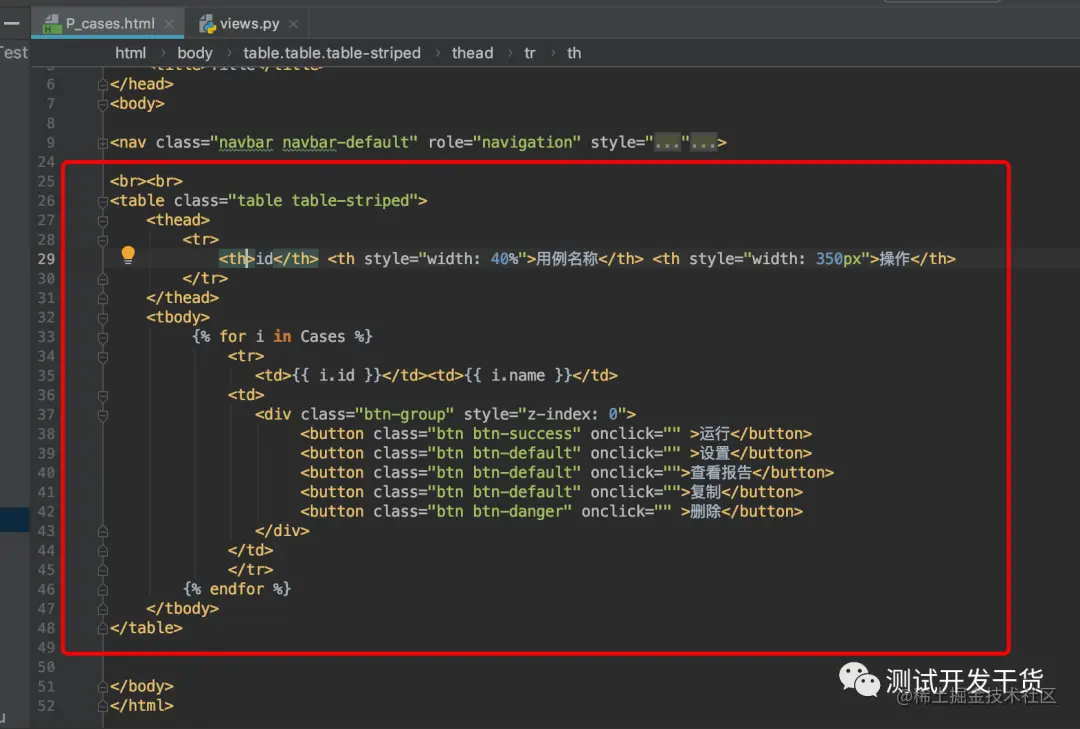1080x729 pixels.
Task: Select tr in the breadcrumb bar
Action: [530, 53]
